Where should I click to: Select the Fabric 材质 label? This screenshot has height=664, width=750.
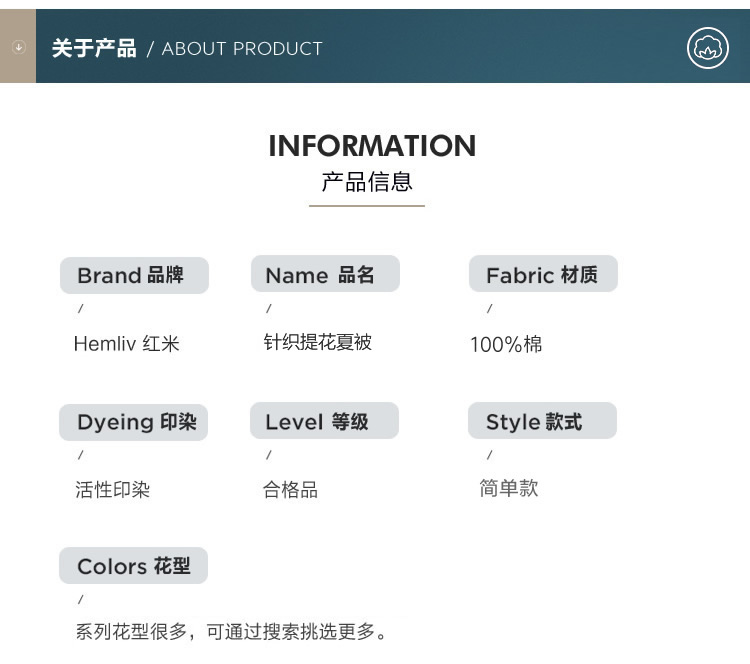(x=543, y=274)
